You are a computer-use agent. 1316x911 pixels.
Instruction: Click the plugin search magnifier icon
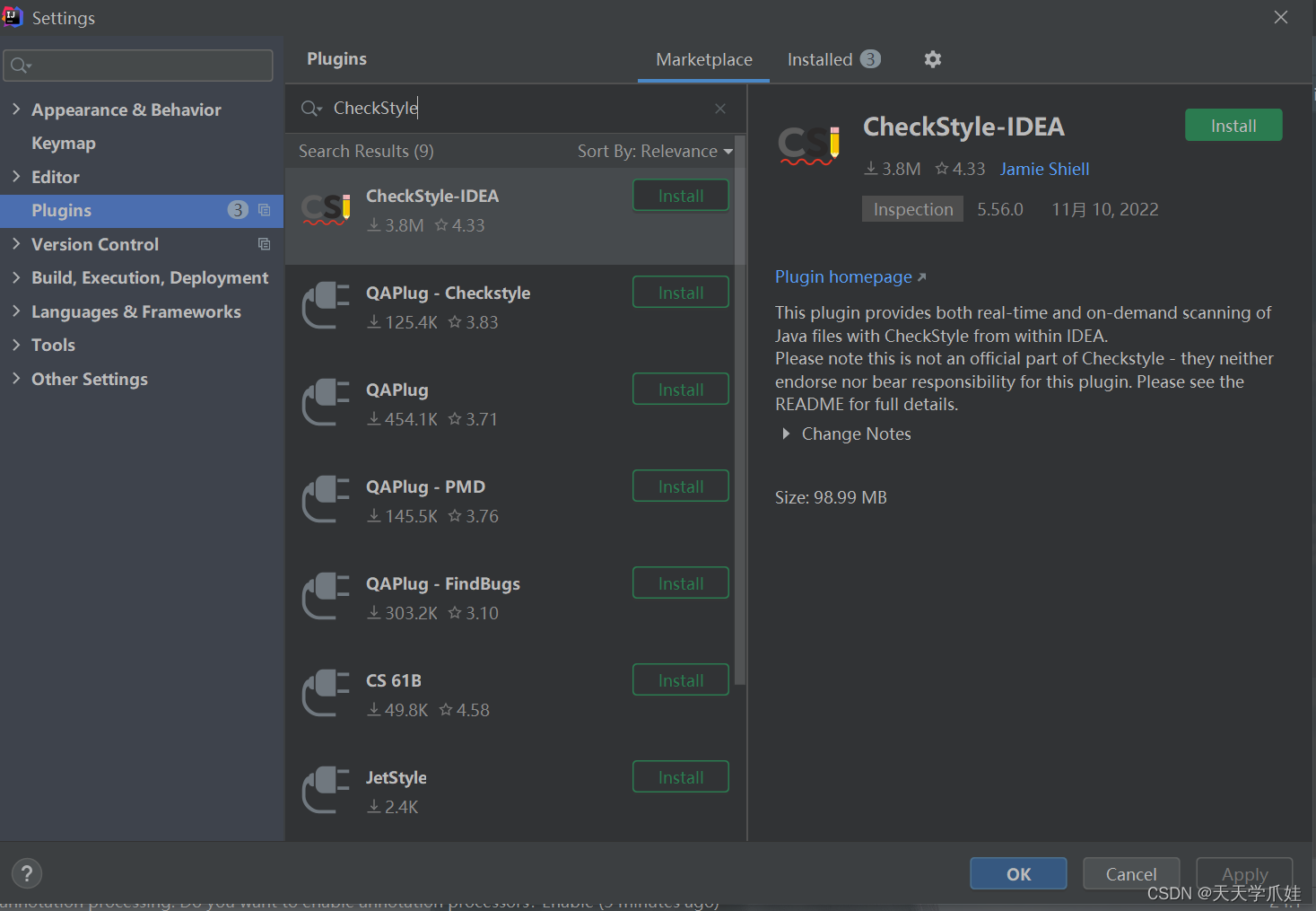pyautogui.click(x=310, y=109)
